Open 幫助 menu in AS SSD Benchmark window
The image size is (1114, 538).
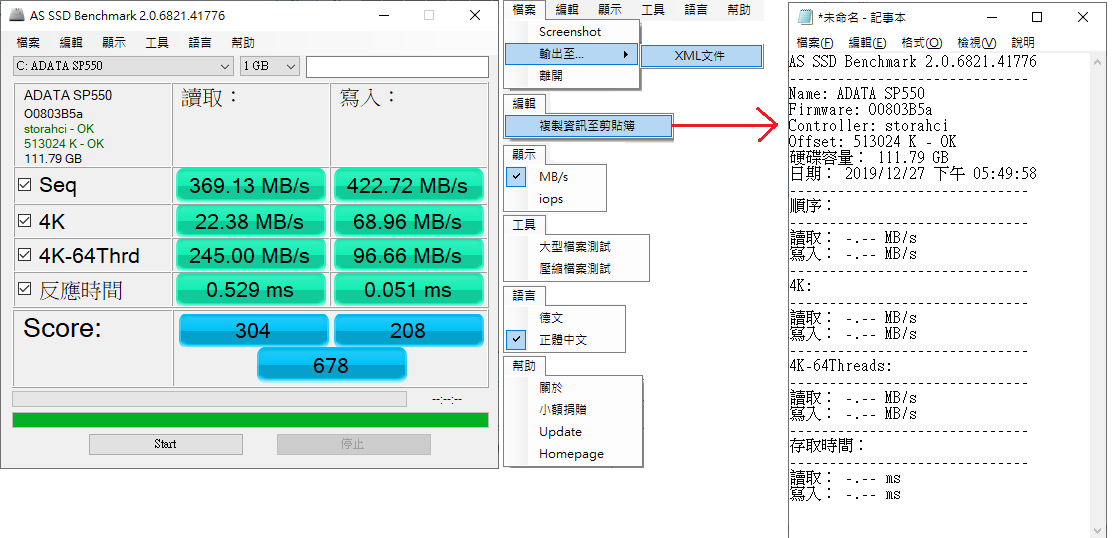pyautogui.click(x=243, y=43)
